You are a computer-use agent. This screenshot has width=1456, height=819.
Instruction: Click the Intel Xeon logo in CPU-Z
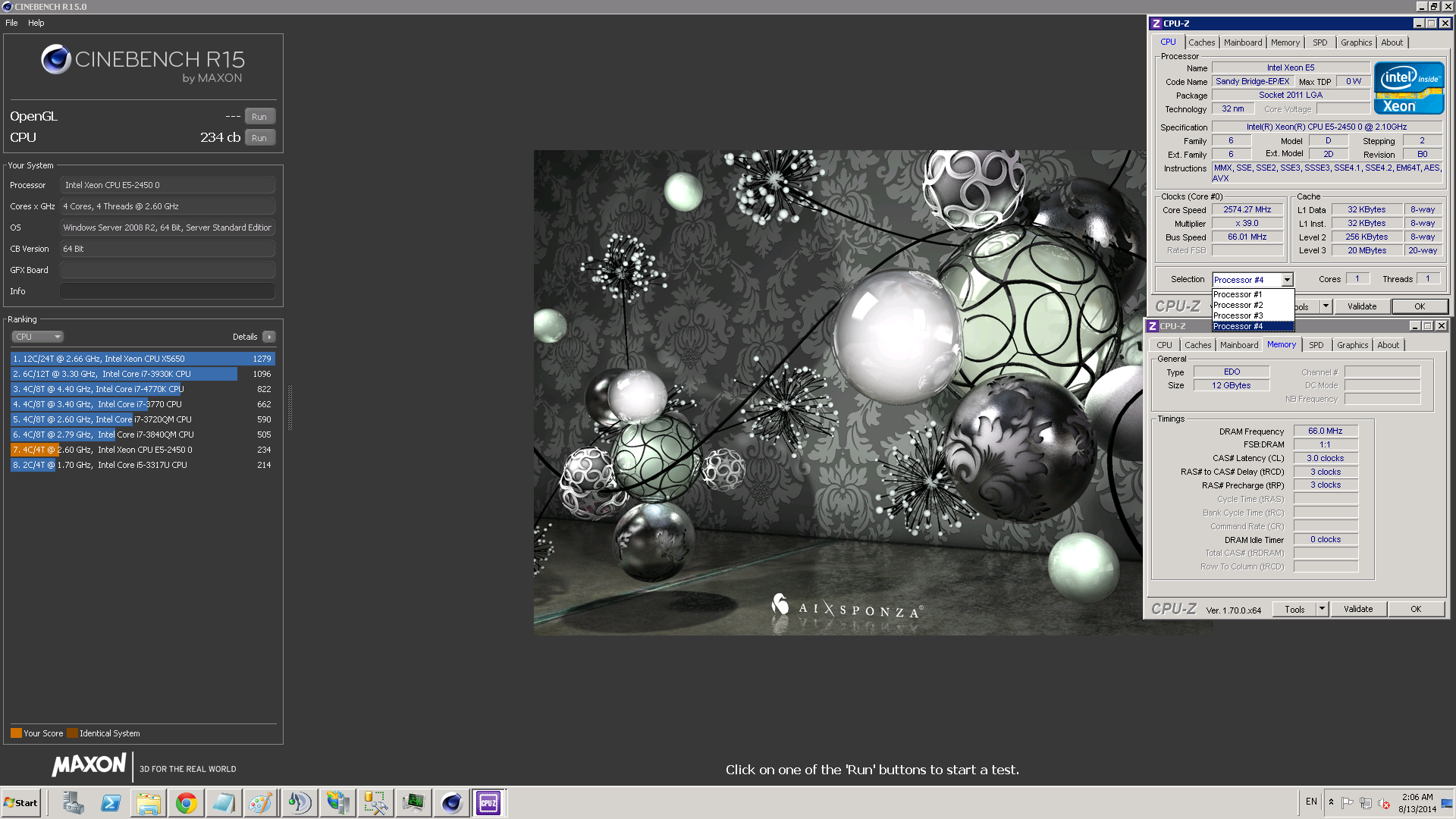(1409, 88)
